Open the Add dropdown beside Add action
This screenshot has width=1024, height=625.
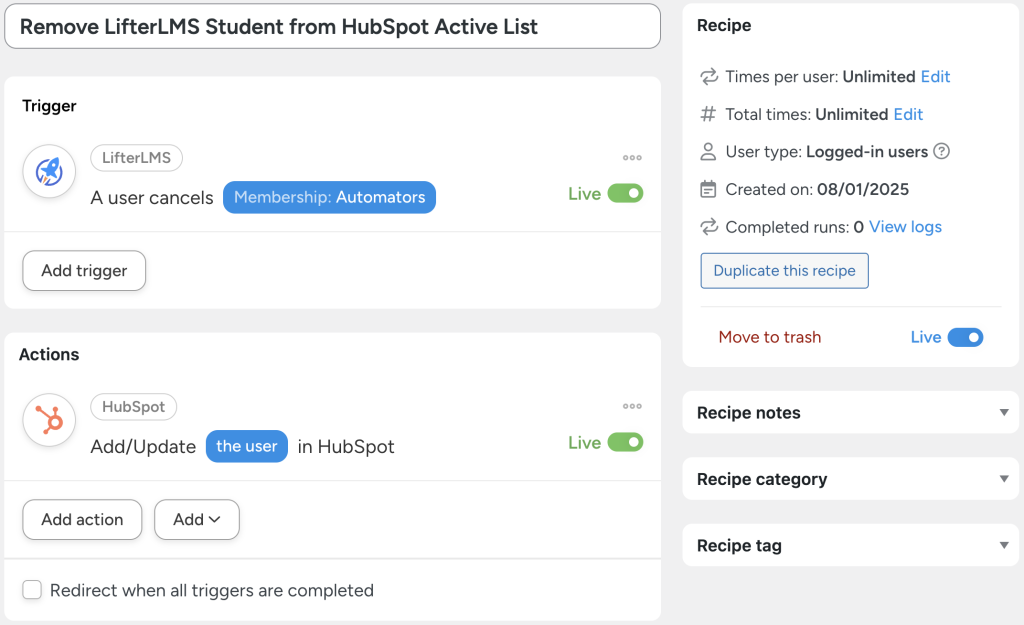point(196,519)
